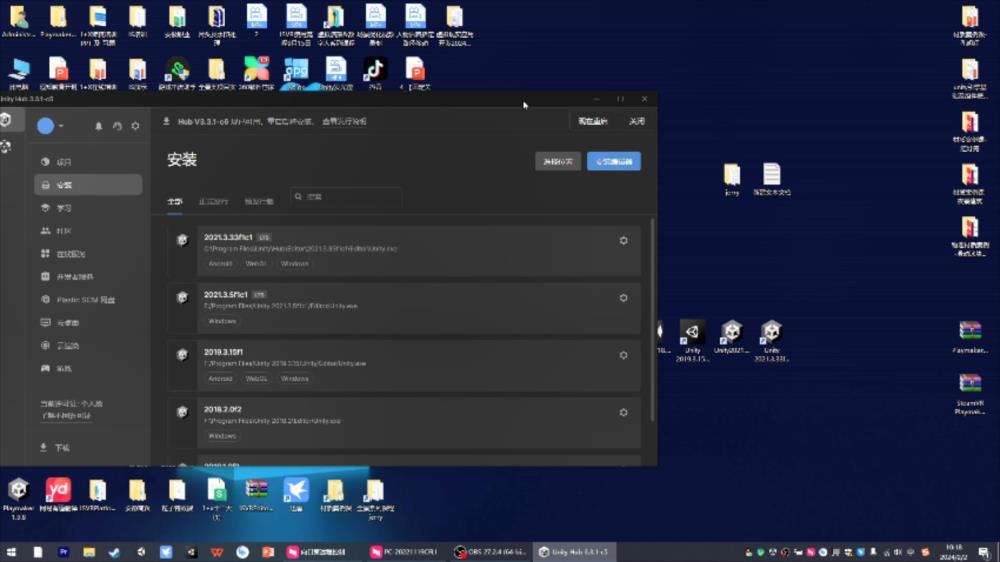Open the sidebar item with the monitor icon
Image resolution: width=1000 pixels, height=562 pixels.
88,323
